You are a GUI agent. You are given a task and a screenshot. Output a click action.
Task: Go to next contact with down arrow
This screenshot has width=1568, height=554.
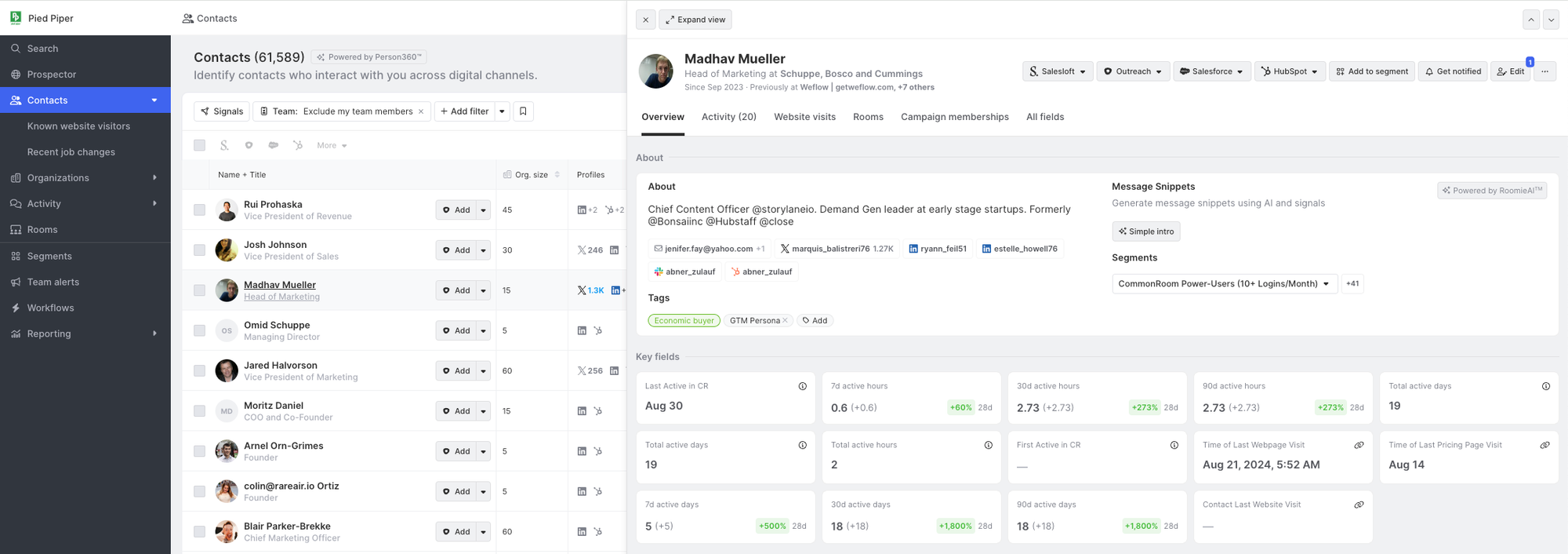point(1551,20)
